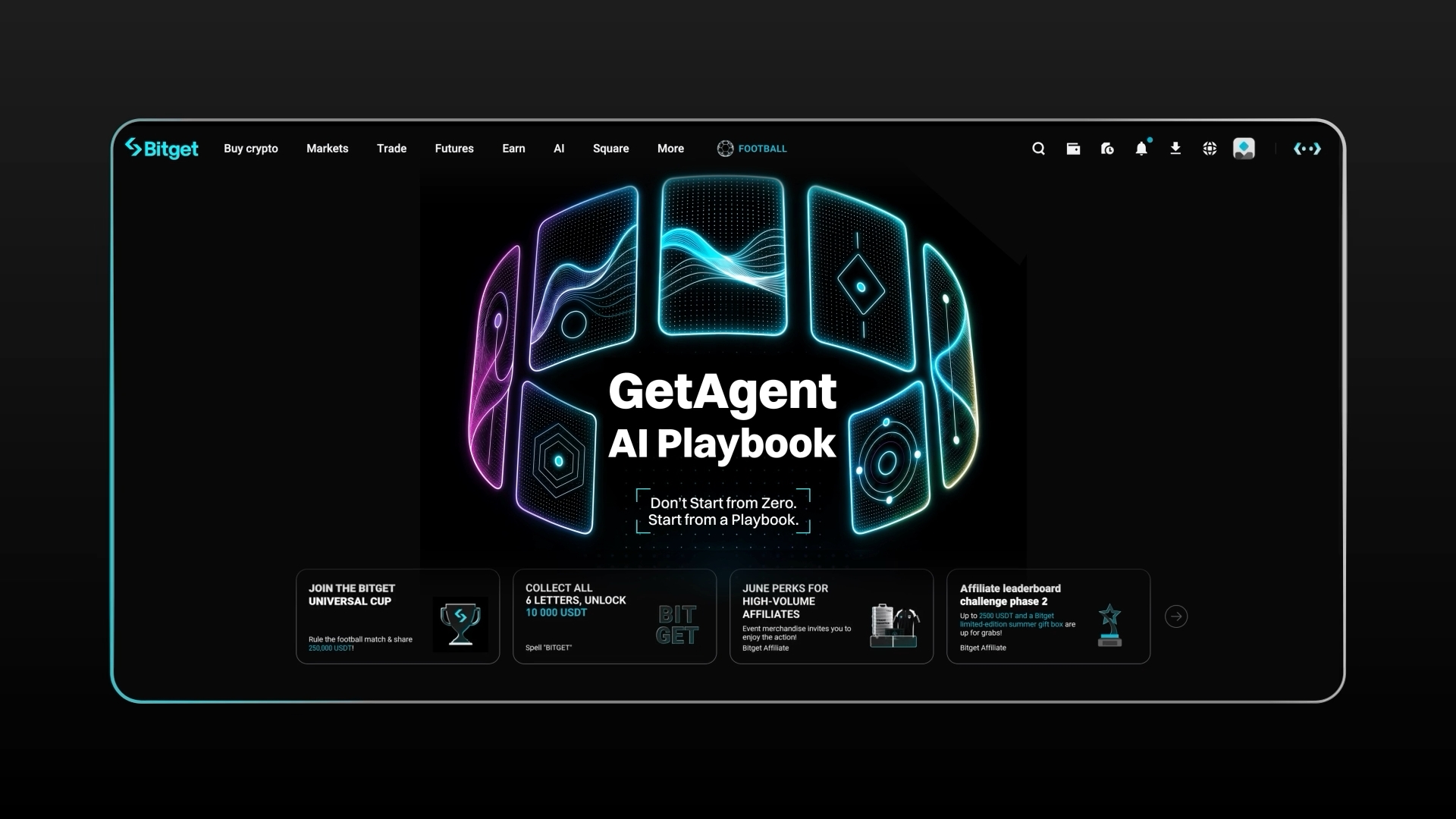This screenshot has width=1456, height=819.
Task: Click the trophy image on Universal Cup card
Action: click(x=460, y=624)
